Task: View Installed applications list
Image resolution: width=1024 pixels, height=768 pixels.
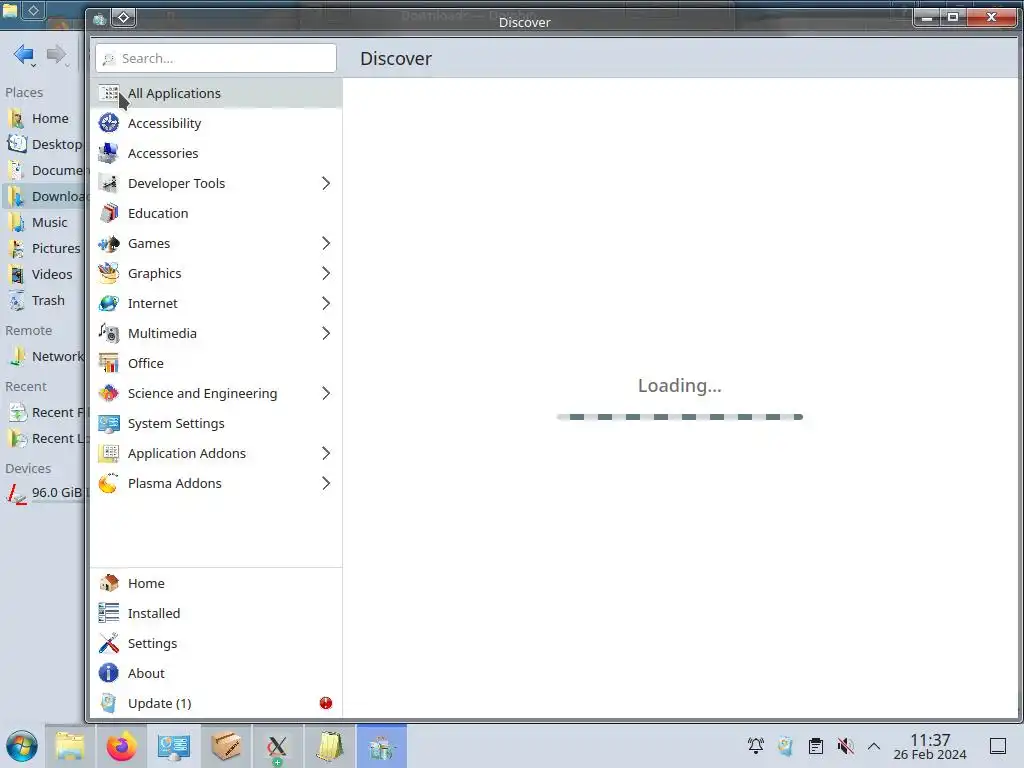Action: [x=216, y=613]
